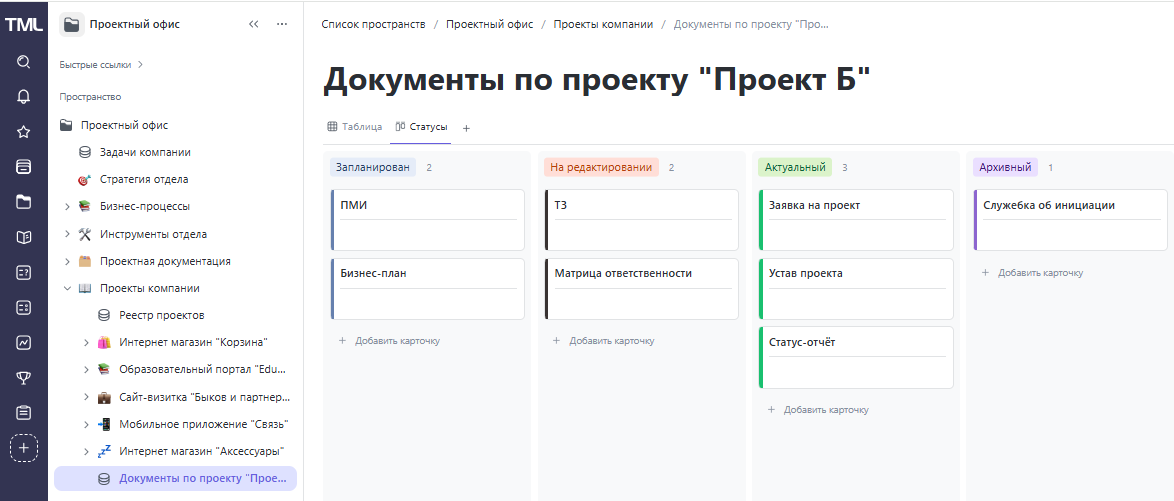1174x501 pixels.
Task: Click the На редактировании status label
Action: pyautogui.click(x=601, y=167)
